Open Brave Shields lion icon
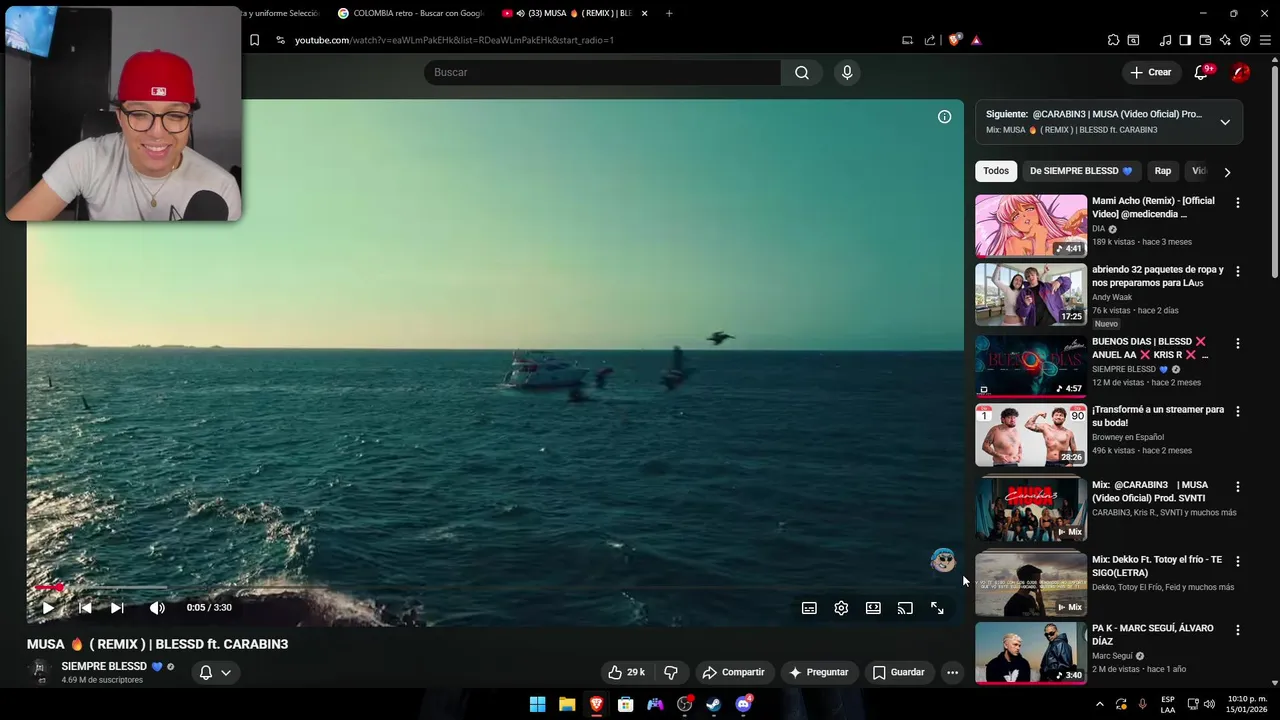 point(955,40)
